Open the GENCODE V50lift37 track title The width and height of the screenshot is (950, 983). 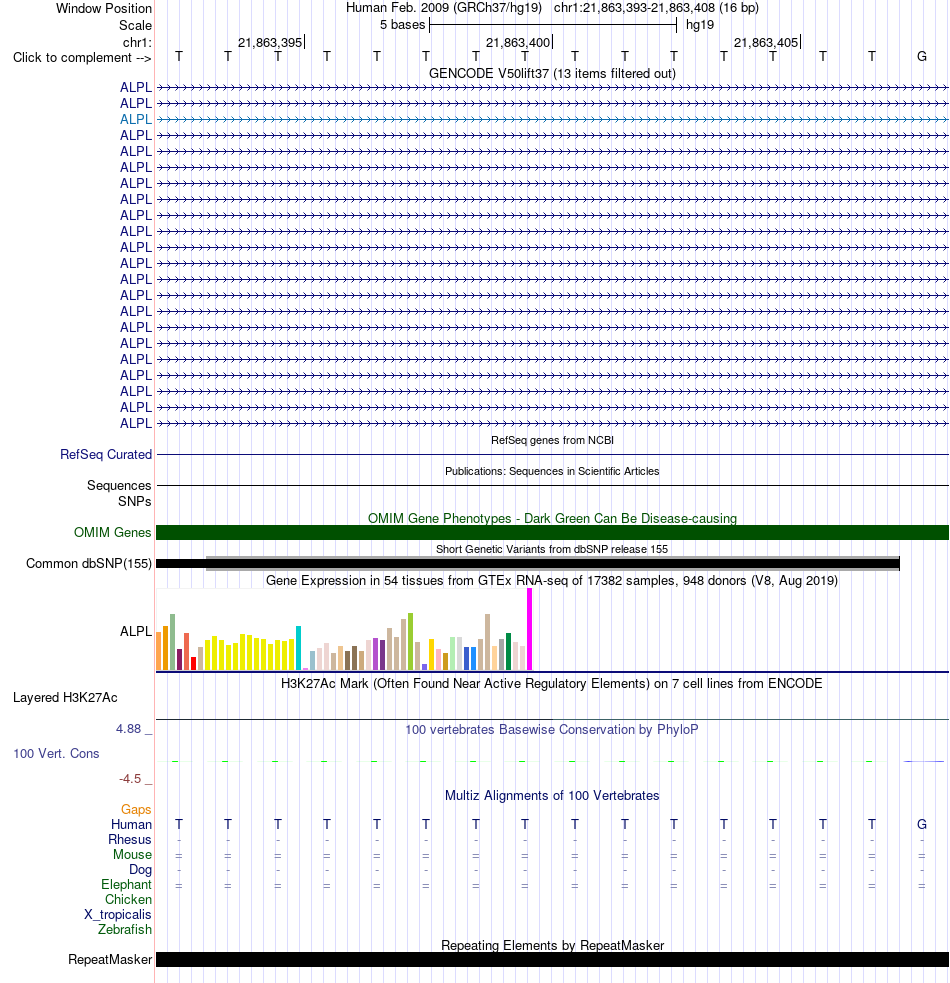552,74
